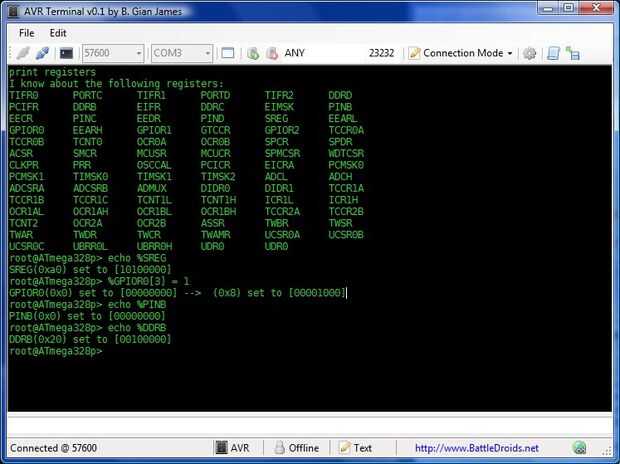Click the black terminal window icon

(x=66, y=53)
